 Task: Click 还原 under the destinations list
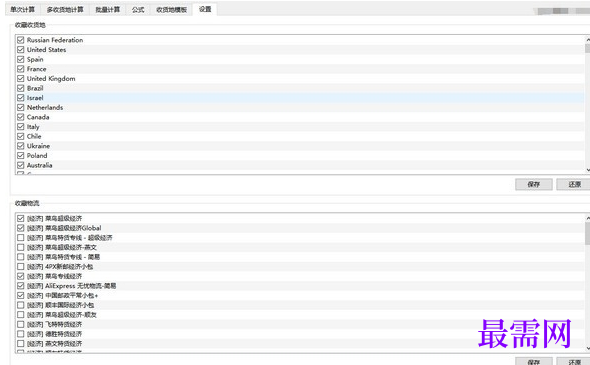[573, 184]
